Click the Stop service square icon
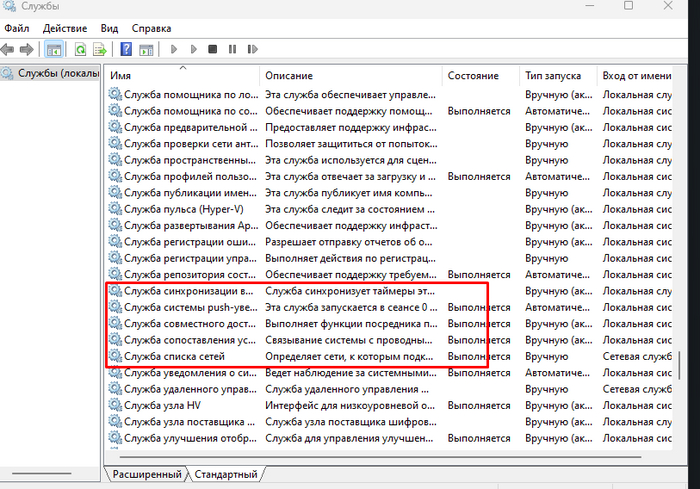Viewport: 700px width, 489px height. (x=212, y=49)
